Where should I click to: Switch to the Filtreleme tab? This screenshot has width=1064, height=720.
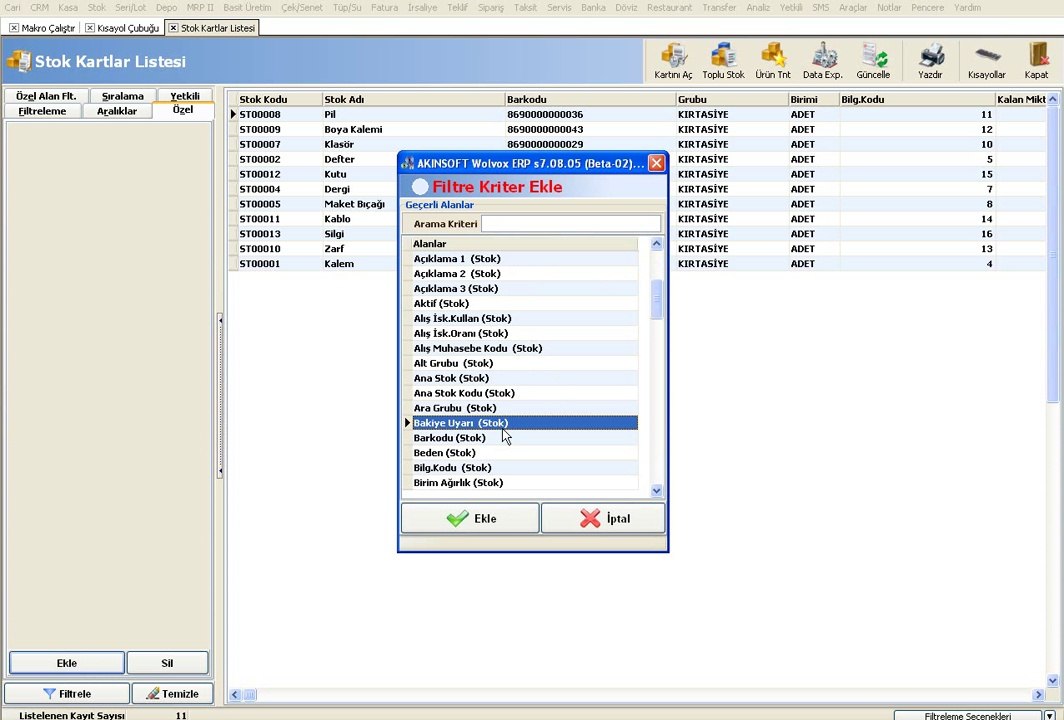42,111
